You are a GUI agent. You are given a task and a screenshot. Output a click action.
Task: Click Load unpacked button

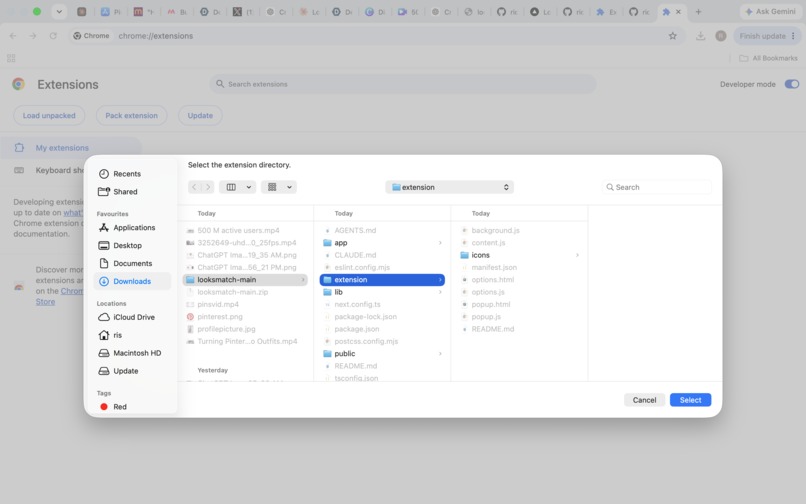[x=49, y=116]
